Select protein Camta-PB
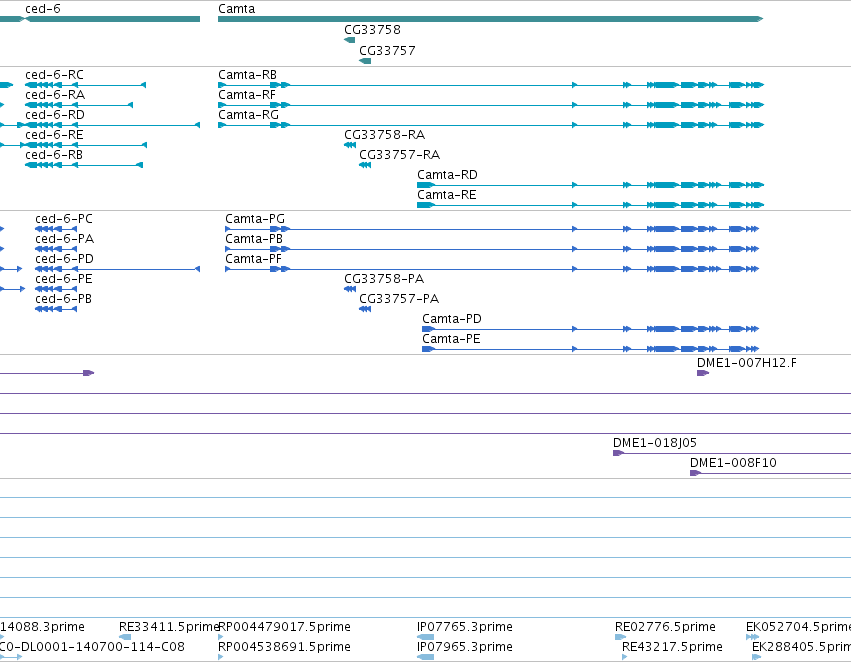 coord(254,239)
